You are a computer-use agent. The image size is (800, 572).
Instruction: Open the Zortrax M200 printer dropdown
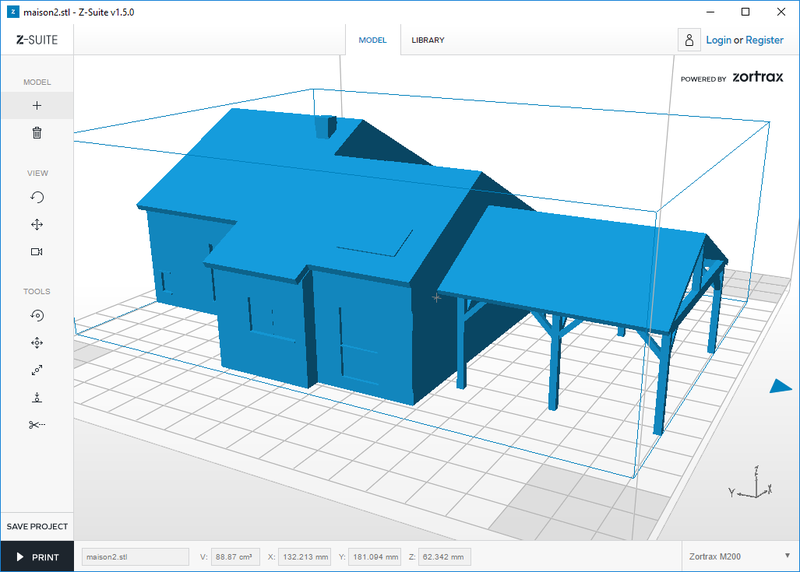click(738, 557)
